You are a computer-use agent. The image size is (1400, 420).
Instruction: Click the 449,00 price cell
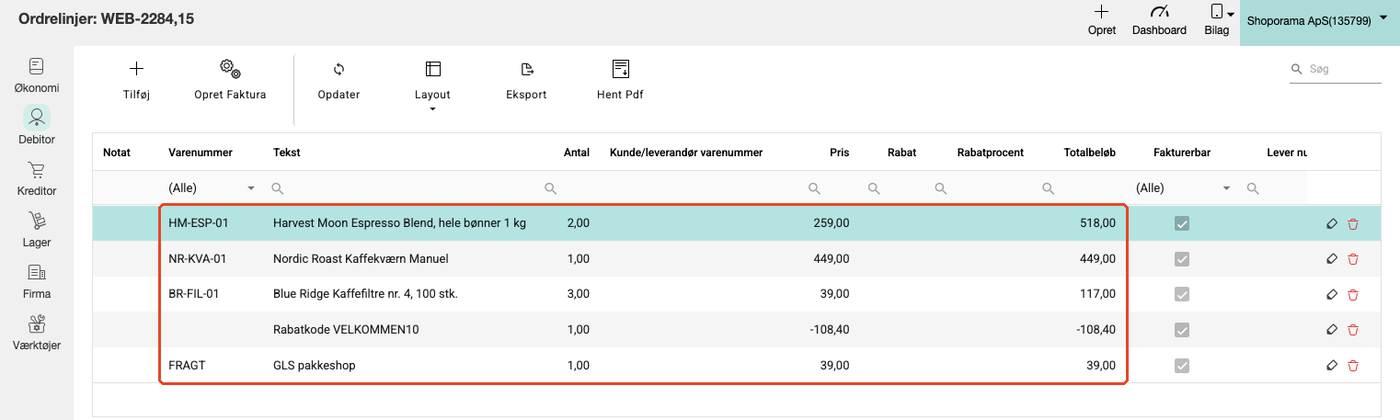(832, 259)
